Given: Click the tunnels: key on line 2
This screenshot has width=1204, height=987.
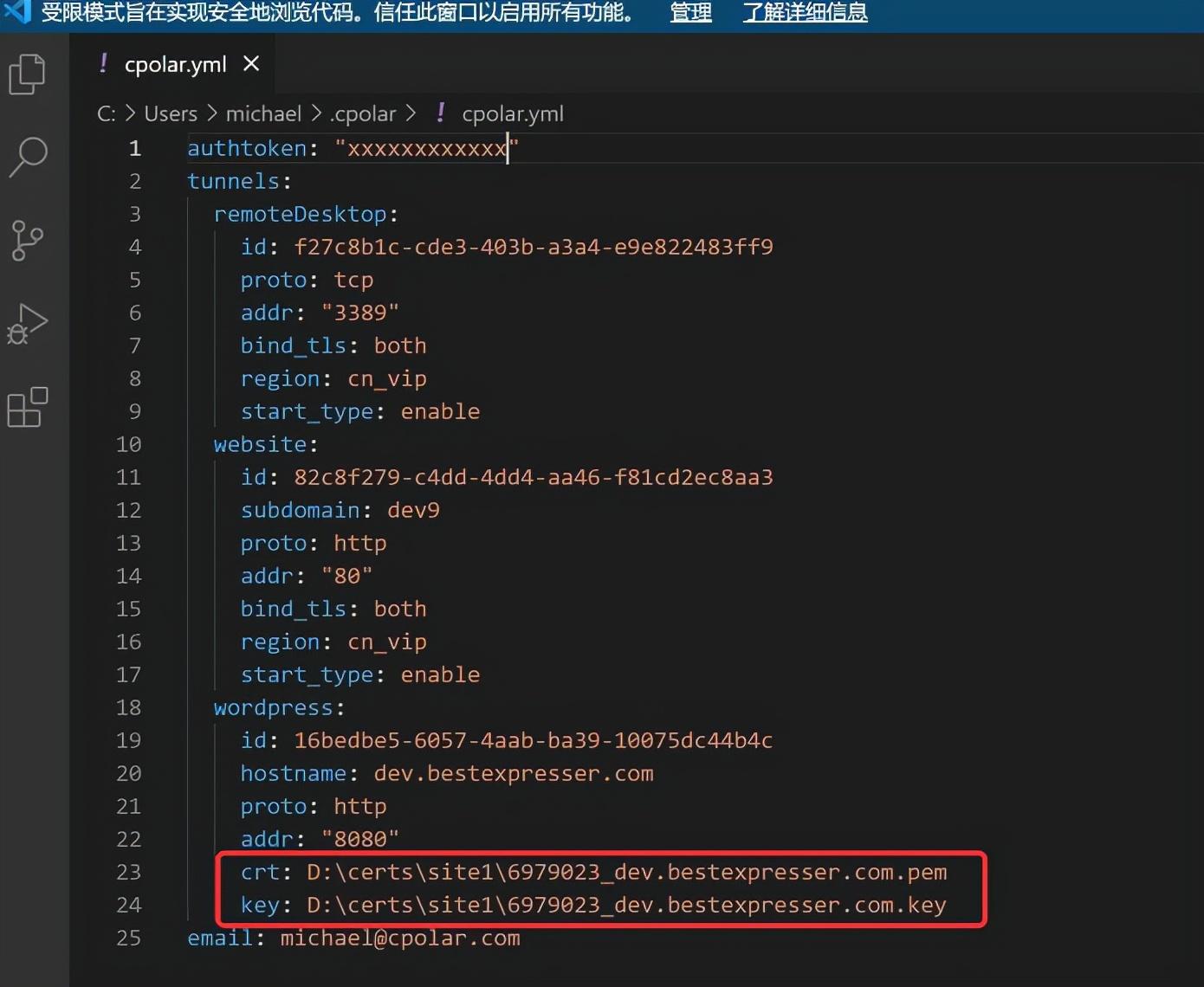Looking at the screenshot, I should tap(240, 181).
